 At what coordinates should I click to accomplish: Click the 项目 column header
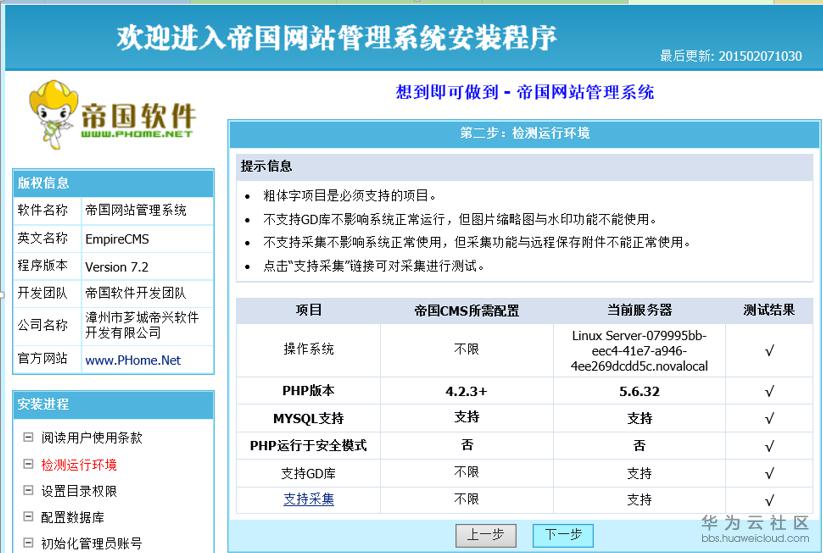pos(309,310)
